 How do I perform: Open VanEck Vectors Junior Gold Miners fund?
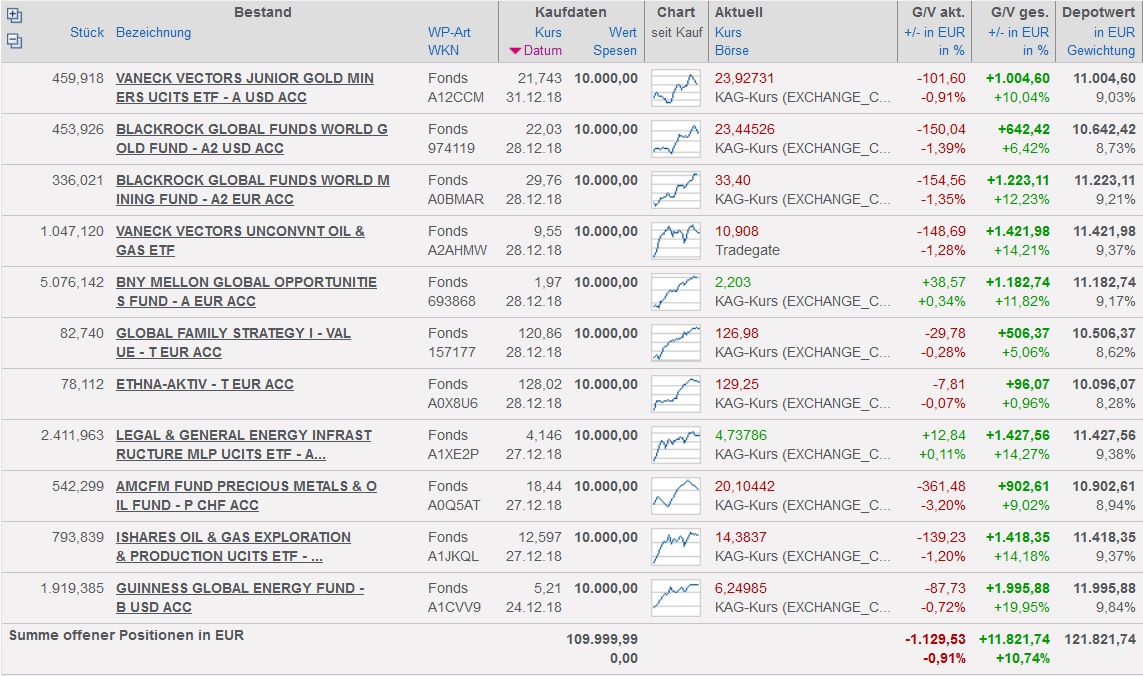[245, 88]
